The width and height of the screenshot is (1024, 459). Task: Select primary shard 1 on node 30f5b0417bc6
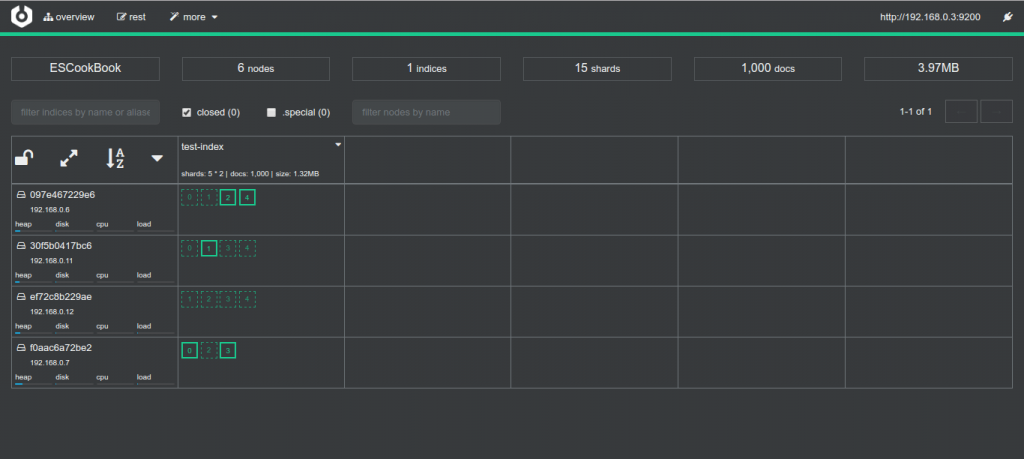(209, 248)
